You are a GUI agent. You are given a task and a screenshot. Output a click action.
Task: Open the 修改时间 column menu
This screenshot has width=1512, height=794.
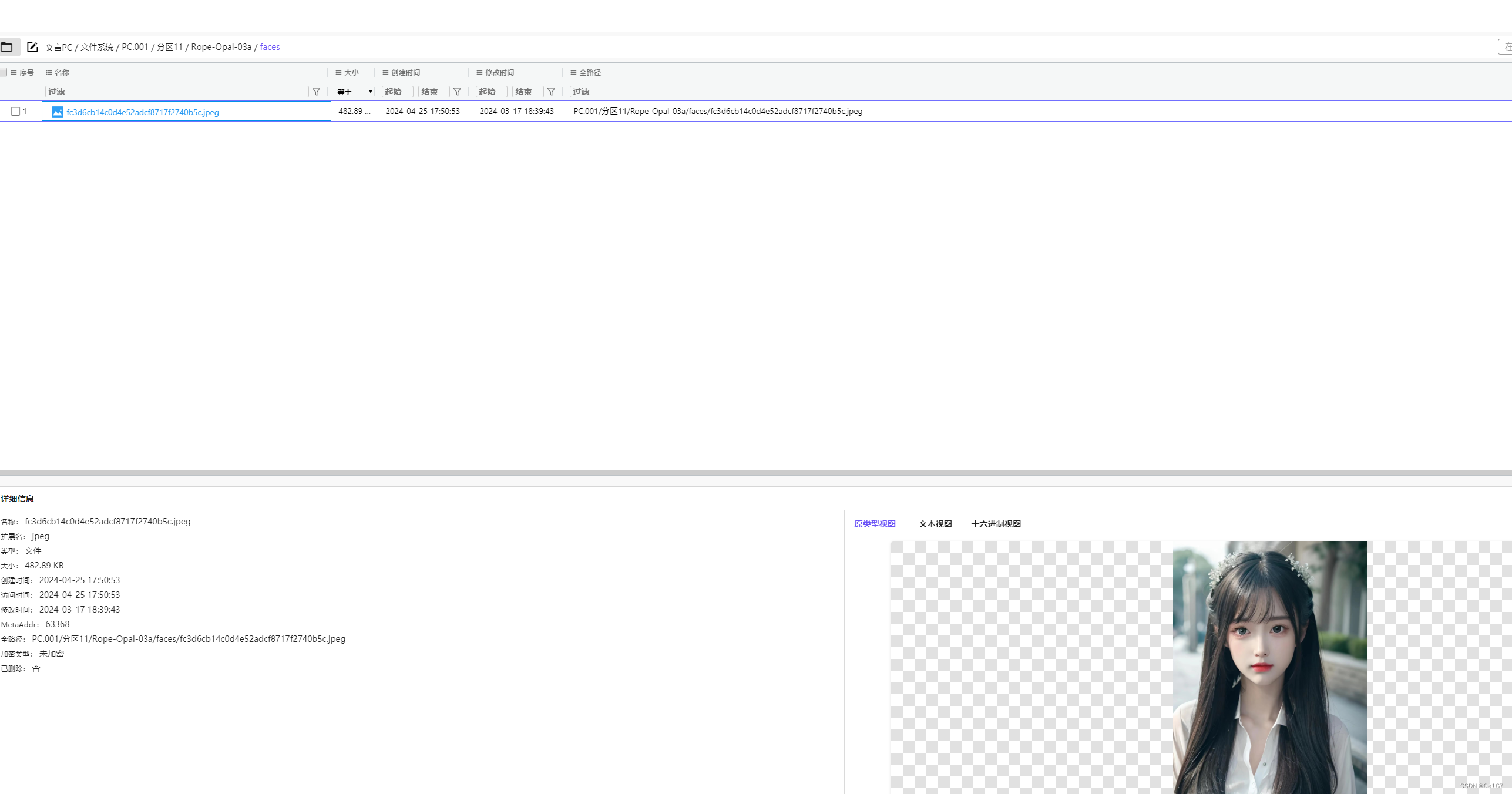coord(479,73)
